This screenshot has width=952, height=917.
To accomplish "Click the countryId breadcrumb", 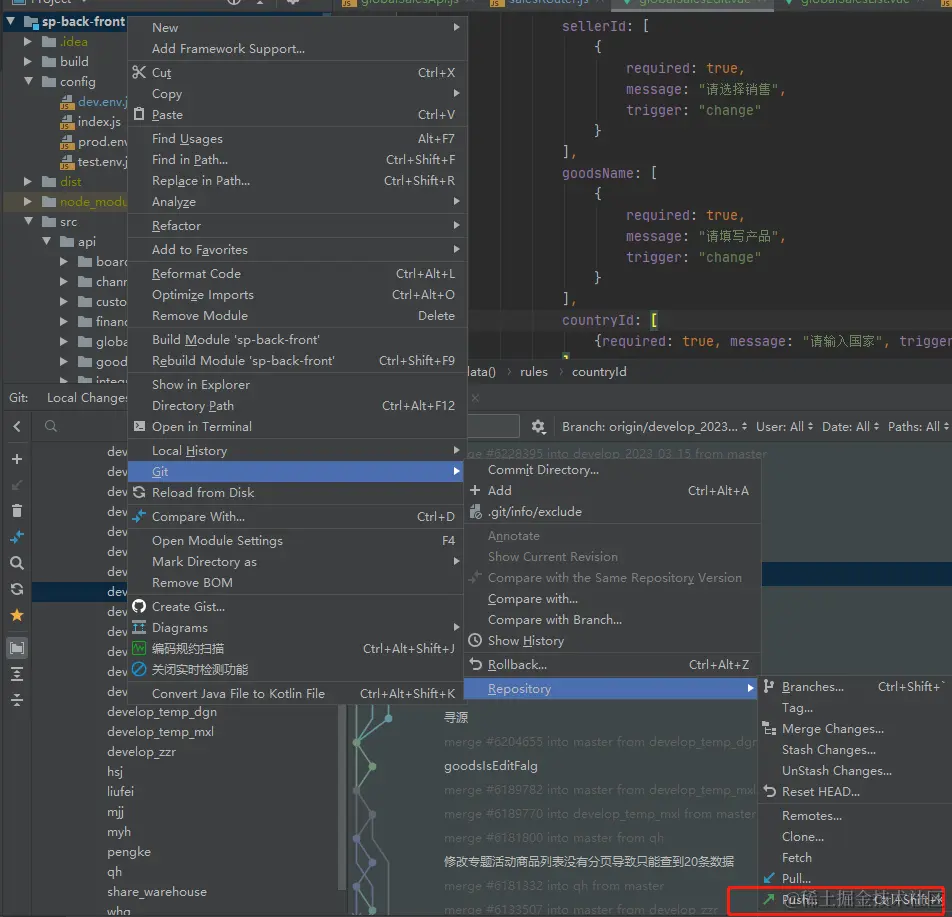I will 599,372.
